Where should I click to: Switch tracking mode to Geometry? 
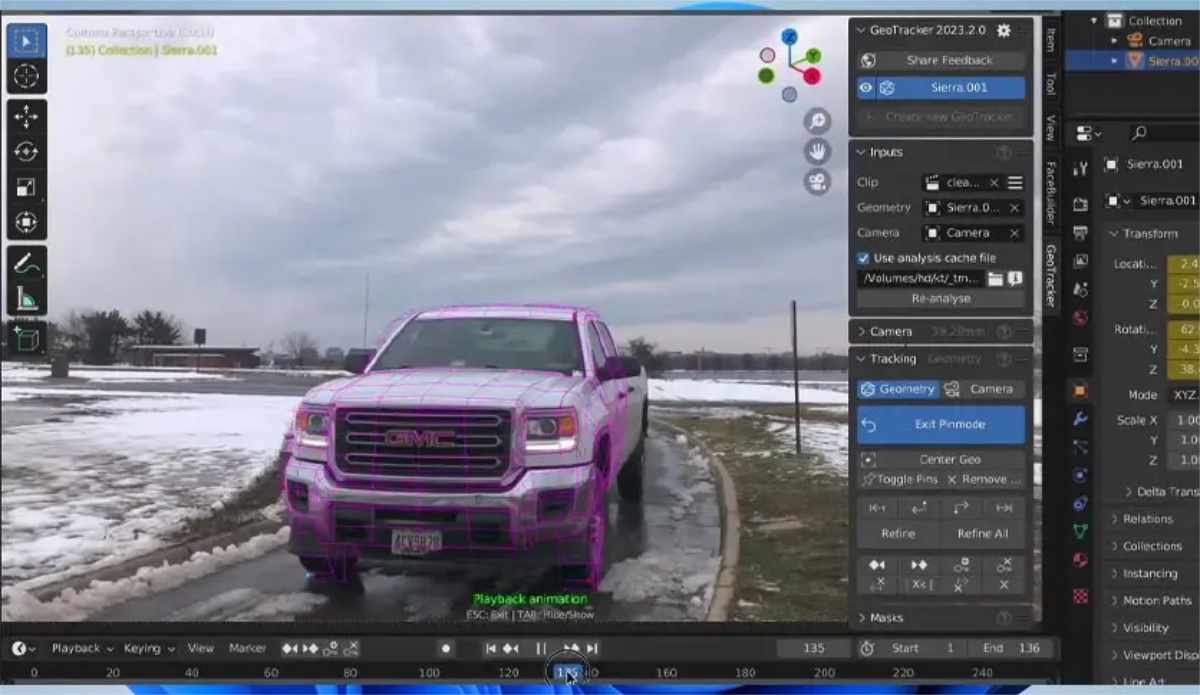(898, 389)
